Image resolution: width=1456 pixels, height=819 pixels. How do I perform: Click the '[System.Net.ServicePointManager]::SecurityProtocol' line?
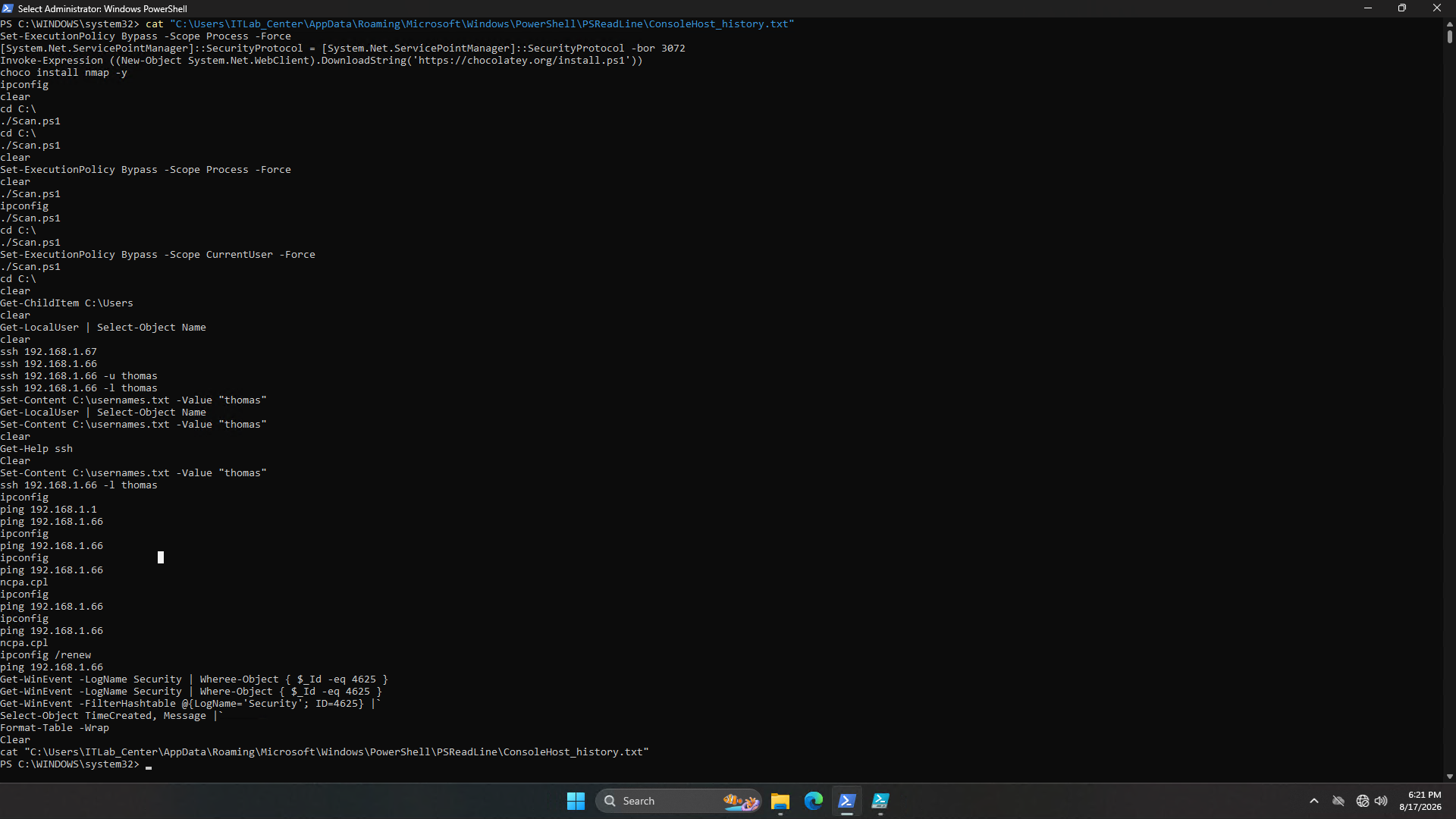click(x=343, y=49)
